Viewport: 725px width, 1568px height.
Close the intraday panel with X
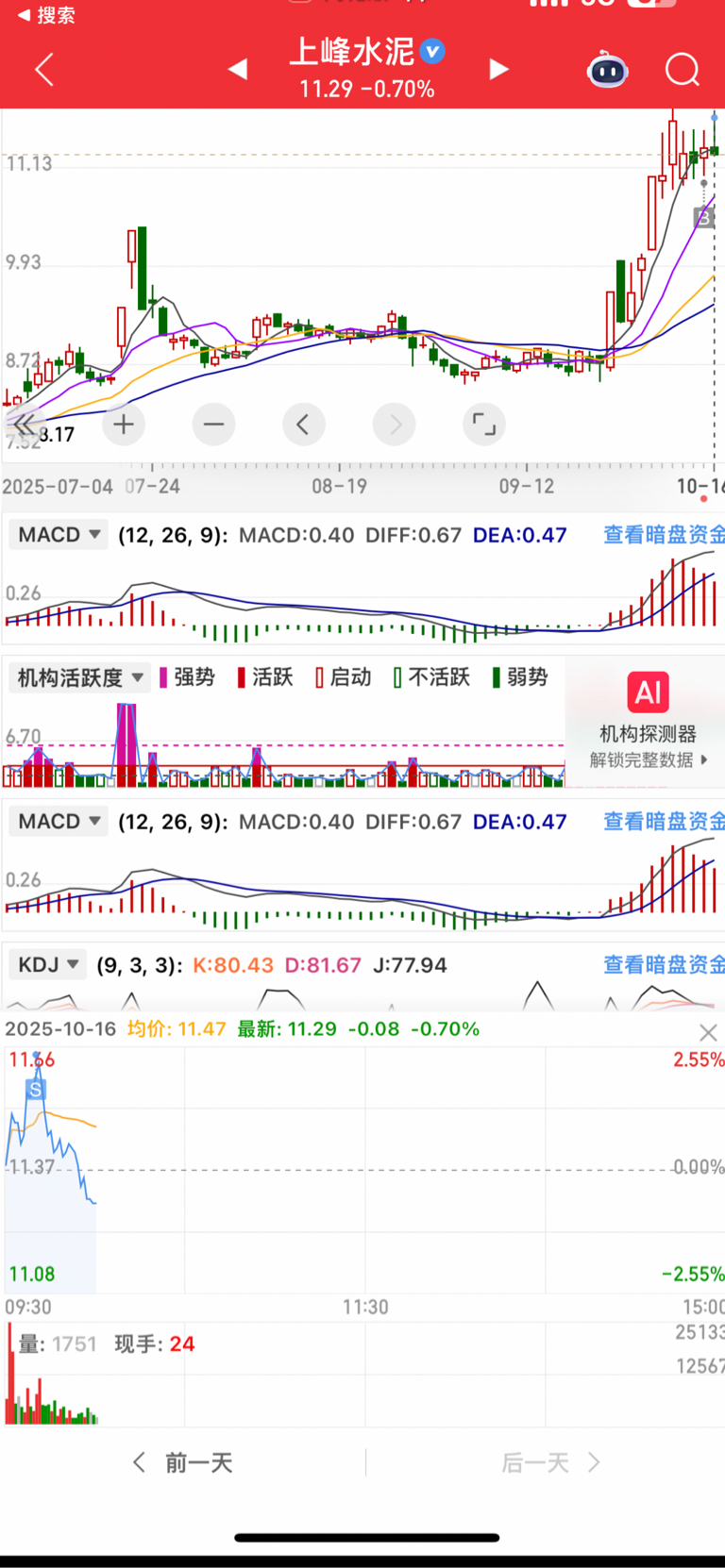pos(708,1032)
